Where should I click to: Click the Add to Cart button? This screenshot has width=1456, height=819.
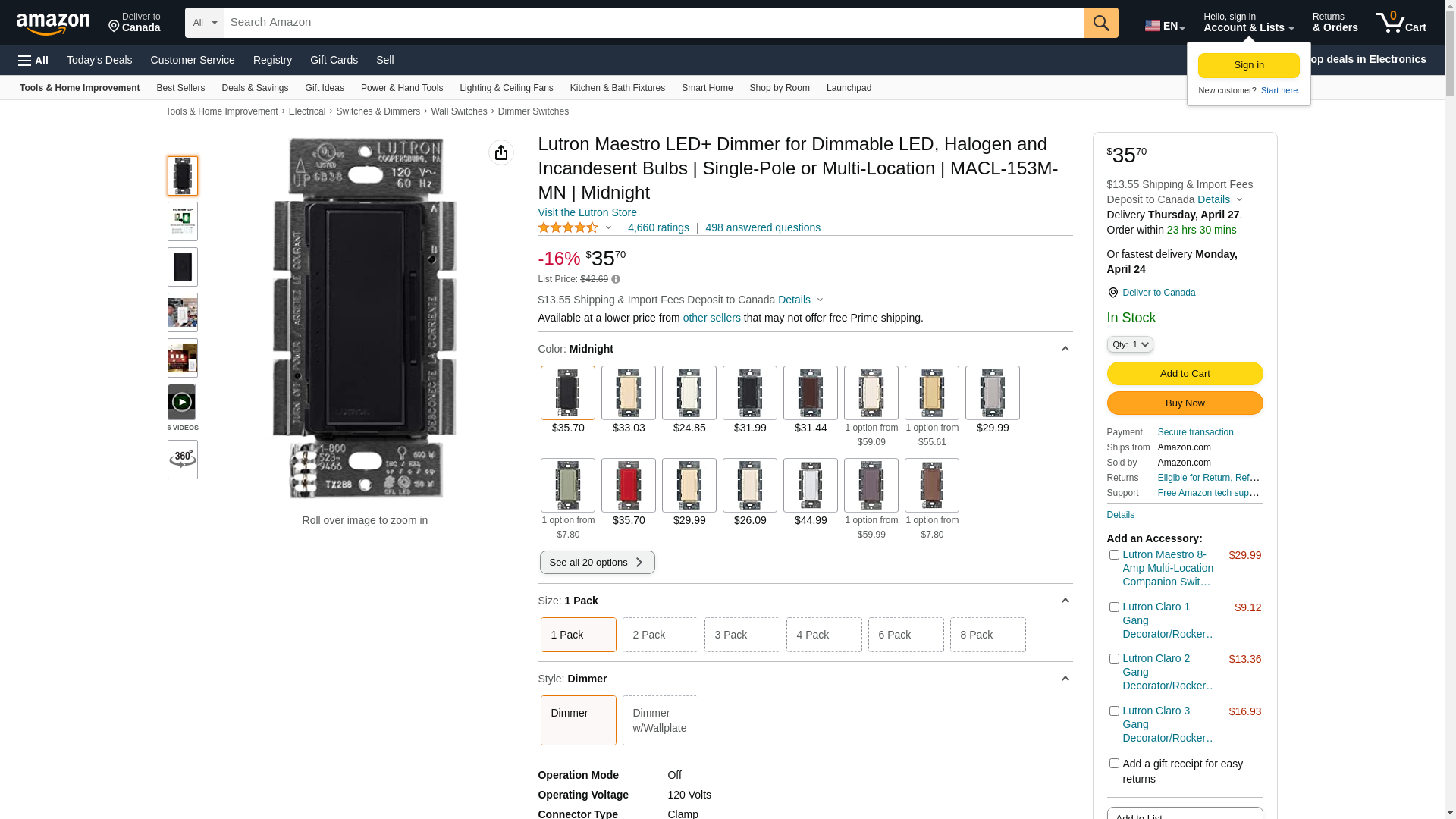pos(1185,373)
